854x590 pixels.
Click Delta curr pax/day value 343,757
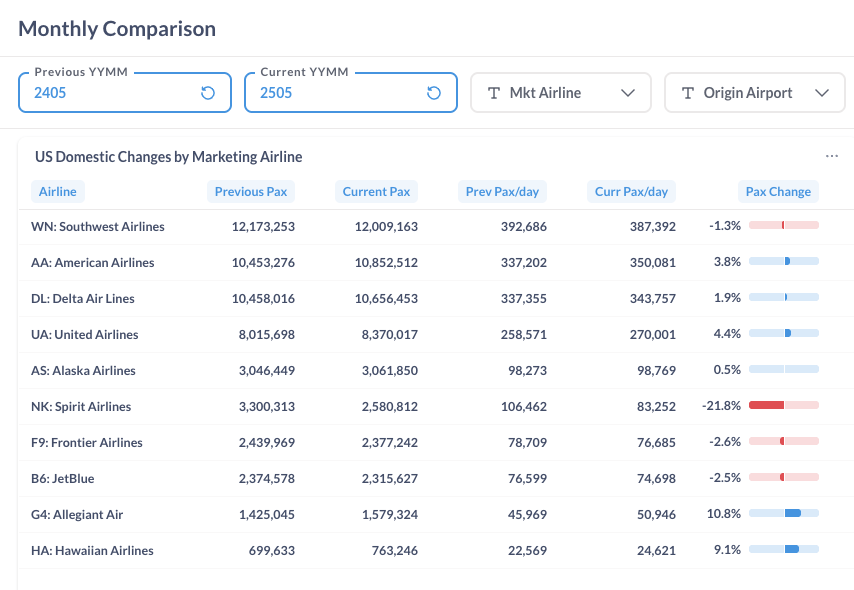click(x=652, y=299)
